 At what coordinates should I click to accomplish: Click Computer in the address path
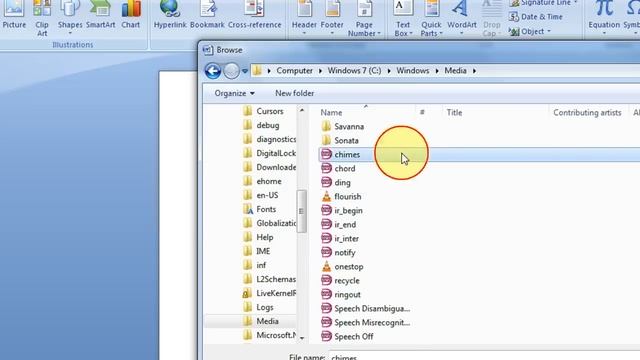pos(294,71)
